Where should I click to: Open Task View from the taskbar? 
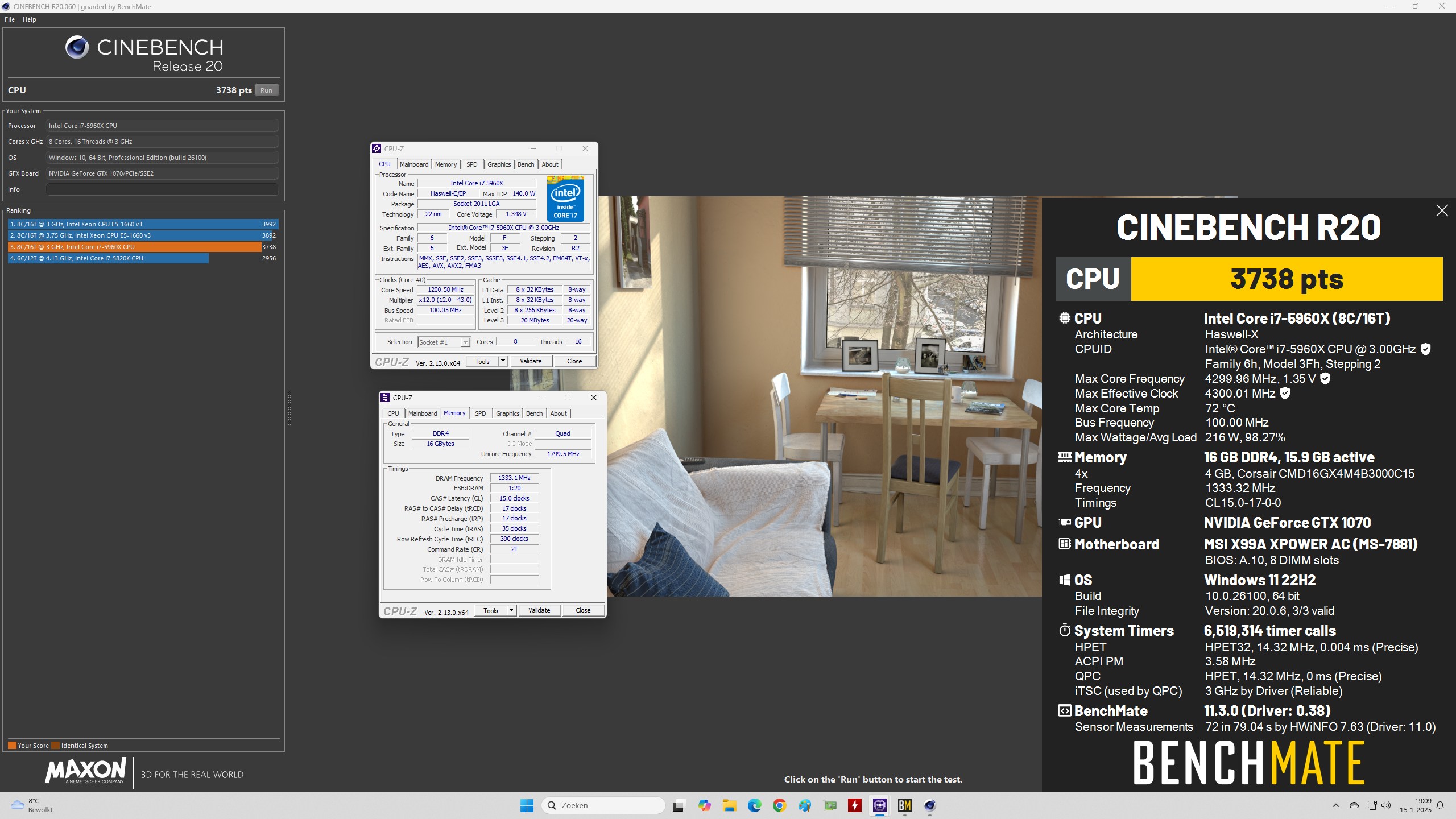(678, 805)
